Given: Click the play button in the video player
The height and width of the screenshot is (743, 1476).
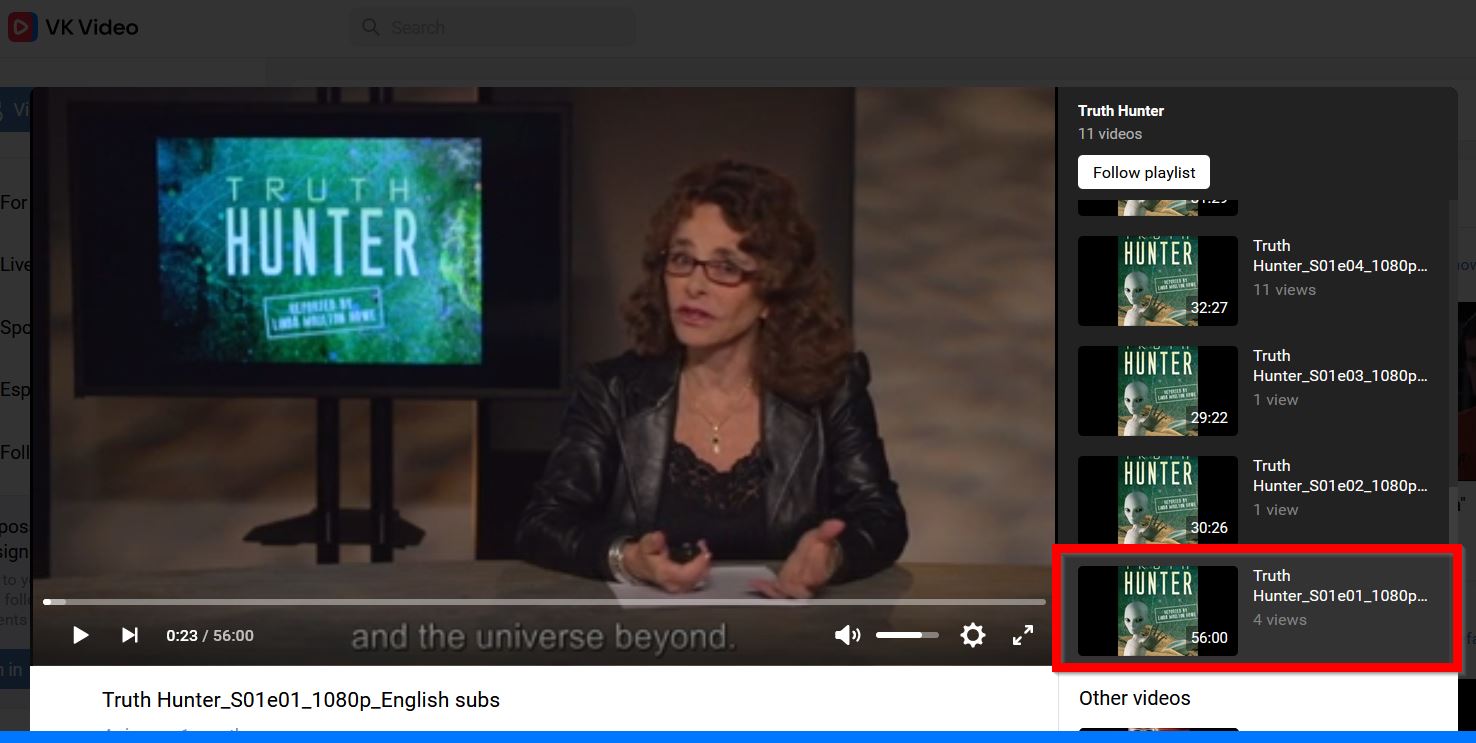Looking at the screenshot, I should [x=81, y=635].
